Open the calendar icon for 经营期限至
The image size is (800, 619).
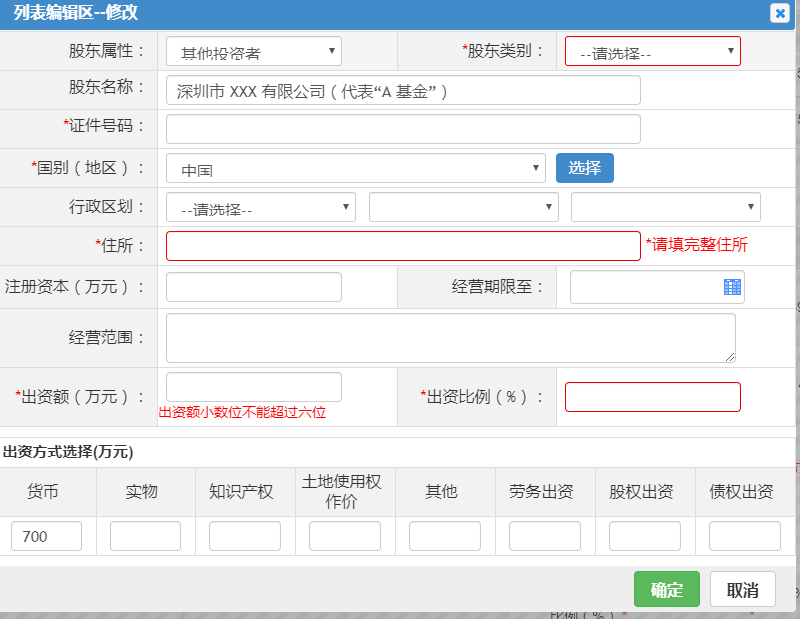pos(732,287)
